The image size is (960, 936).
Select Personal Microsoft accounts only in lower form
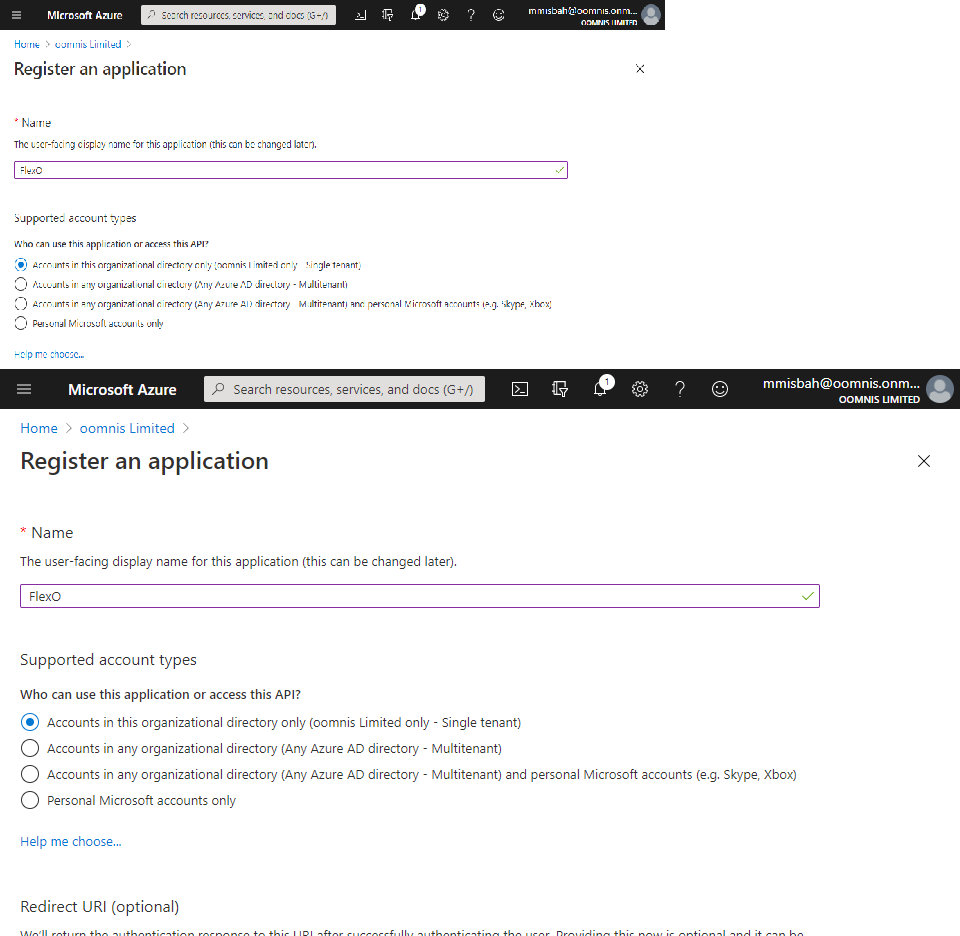30,800
